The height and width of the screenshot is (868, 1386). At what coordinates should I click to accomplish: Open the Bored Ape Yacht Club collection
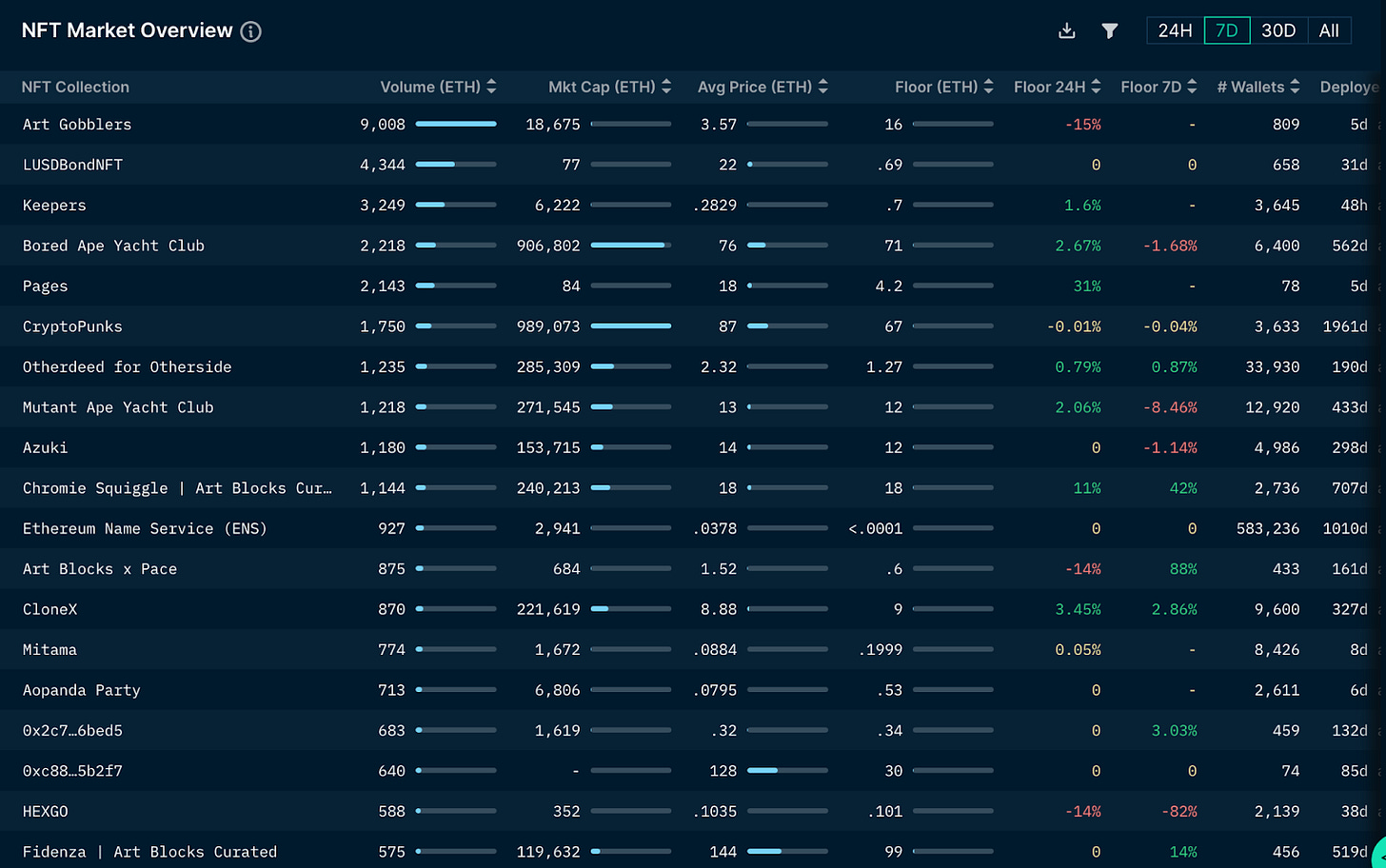[x=113, y=246]
